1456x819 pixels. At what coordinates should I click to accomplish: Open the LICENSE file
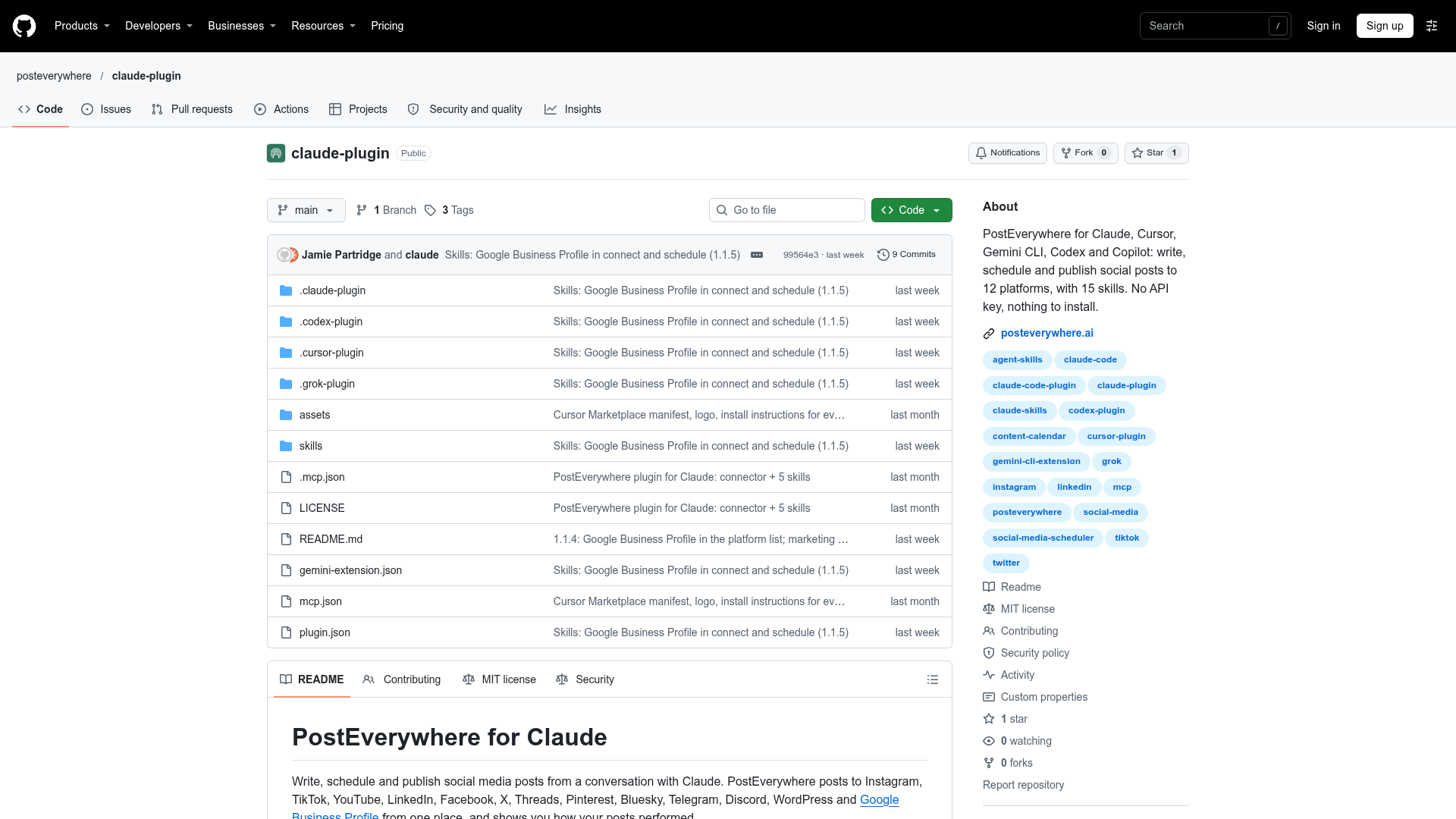322,508
